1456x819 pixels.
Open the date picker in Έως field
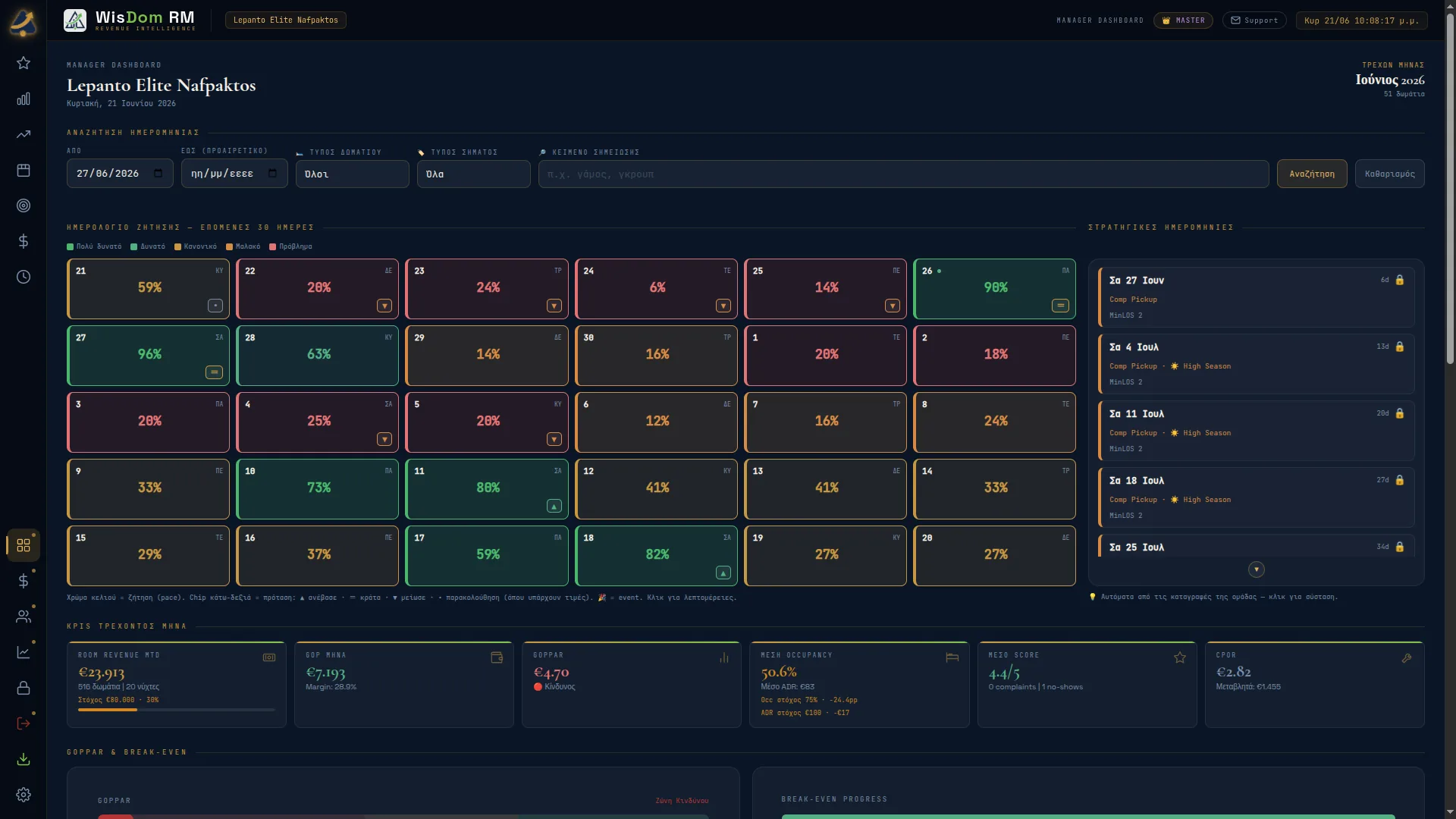[272, 174]
